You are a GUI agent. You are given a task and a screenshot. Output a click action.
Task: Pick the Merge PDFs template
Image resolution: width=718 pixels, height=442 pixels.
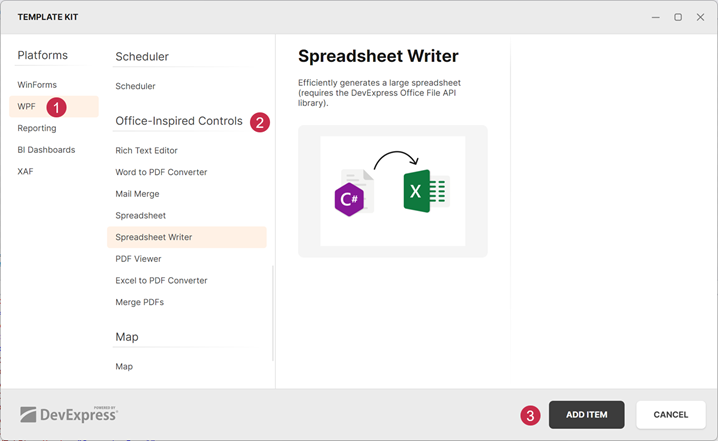click(140, 302)
